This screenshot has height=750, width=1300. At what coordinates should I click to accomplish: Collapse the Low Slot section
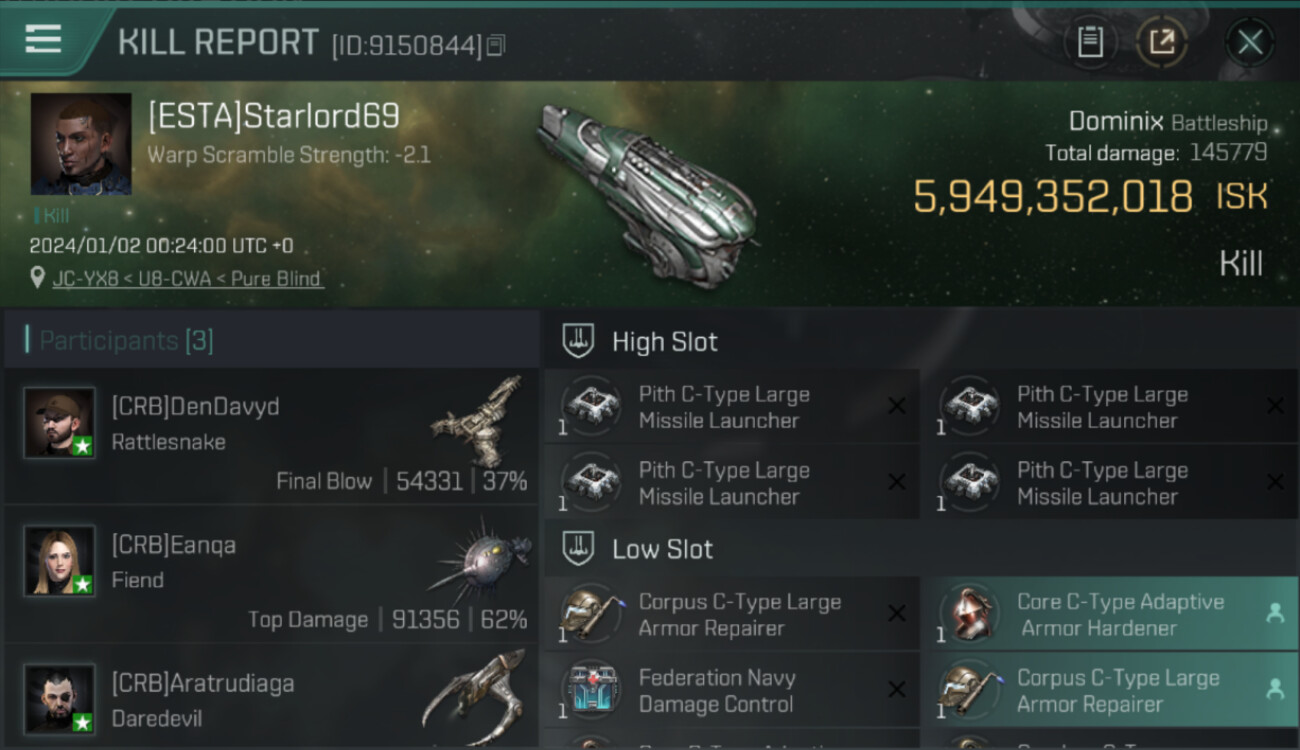[579, 549]
